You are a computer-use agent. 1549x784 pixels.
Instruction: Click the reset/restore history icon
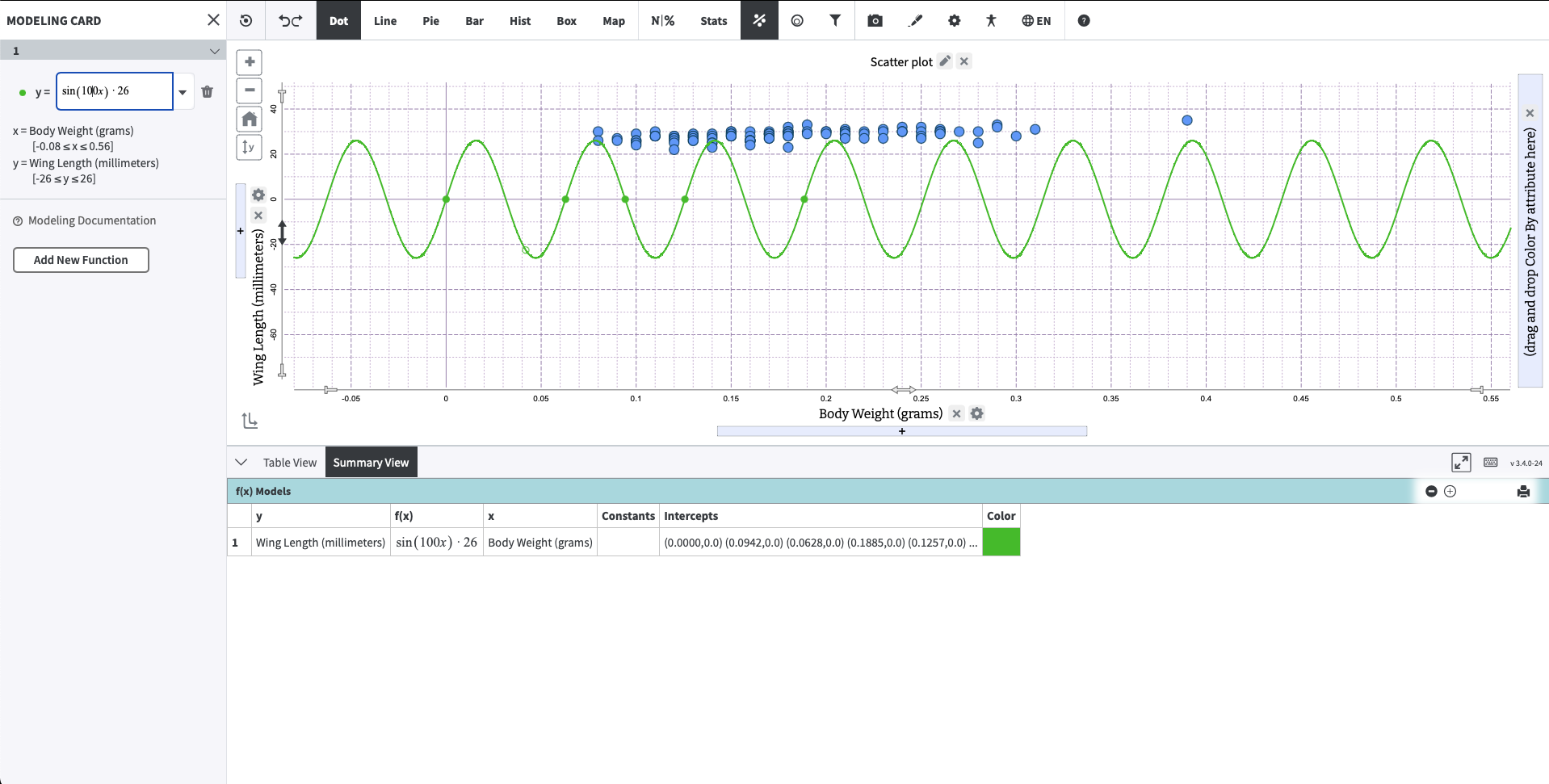point(246,20)
